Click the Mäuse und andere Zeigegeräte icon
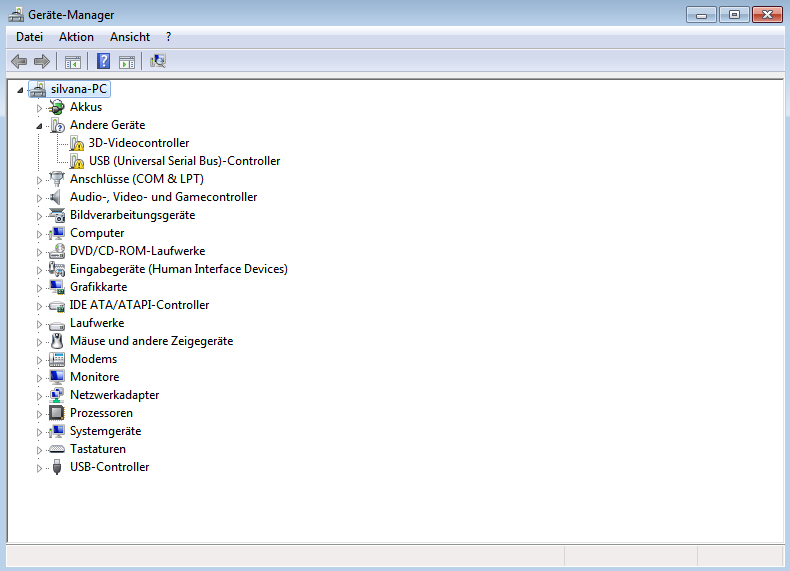The width and height of the screenshot is (790, 571). point(57,341)
